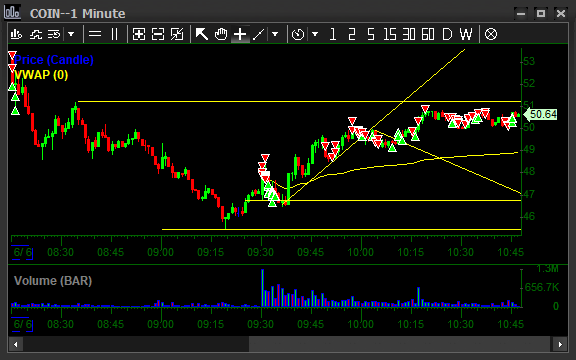Switch to the 30 minute interval
The image size is (576, 360).
point(409,35)
